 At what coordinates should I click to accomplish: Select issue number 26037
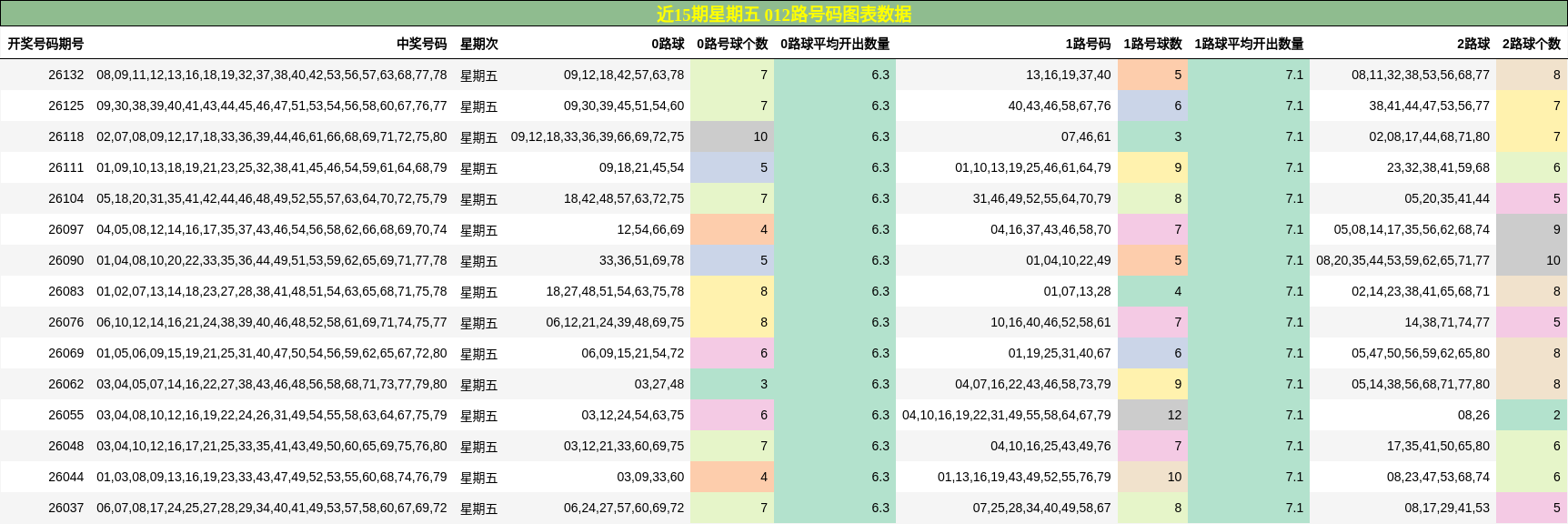(x=65, y=508)
